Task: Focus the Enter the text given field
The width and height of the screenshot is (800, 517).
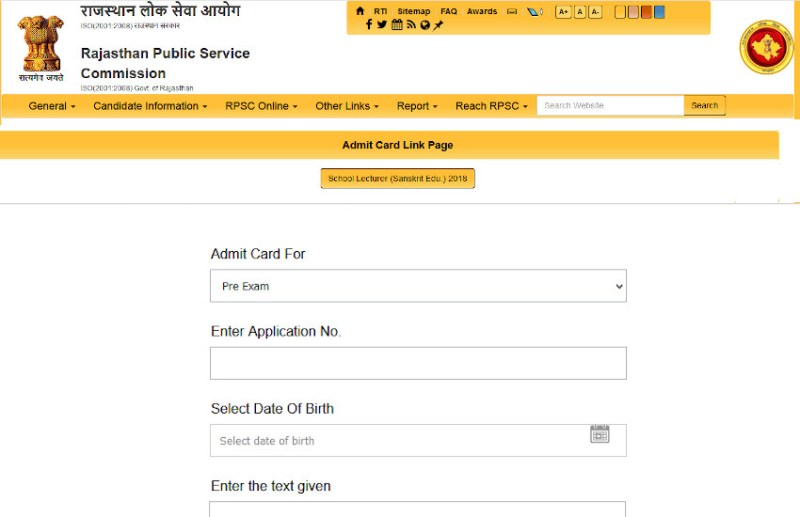Action: 417,509
